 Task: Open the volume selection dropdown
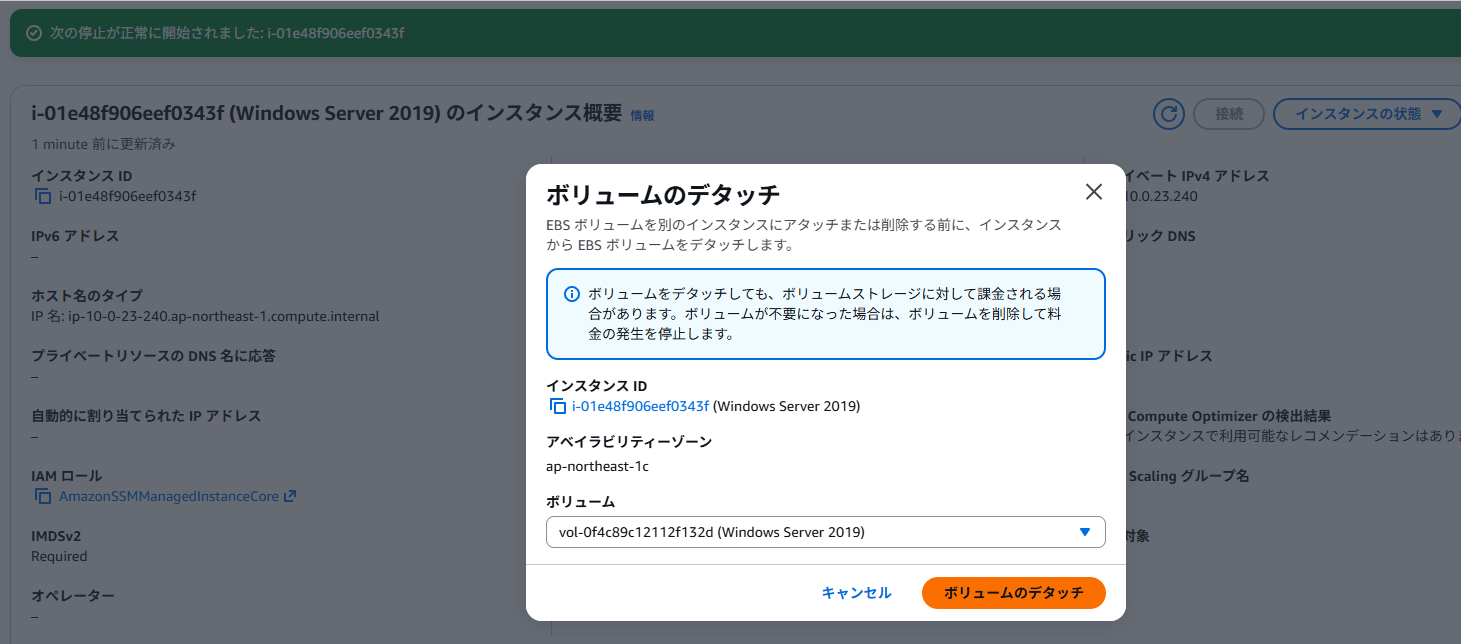825,532
